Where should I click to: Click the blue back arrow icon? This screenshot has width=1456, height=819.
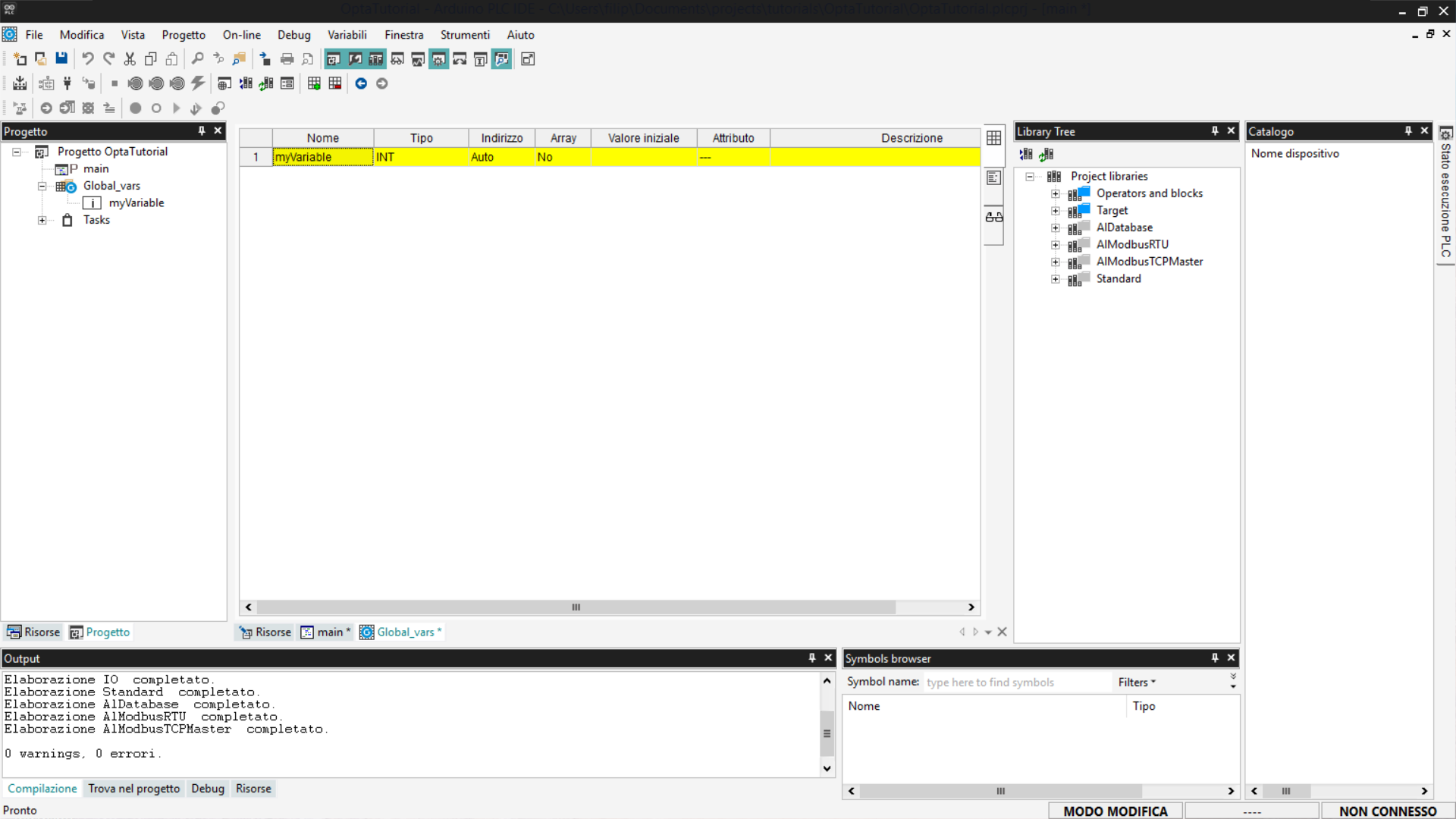coord(361,83)
